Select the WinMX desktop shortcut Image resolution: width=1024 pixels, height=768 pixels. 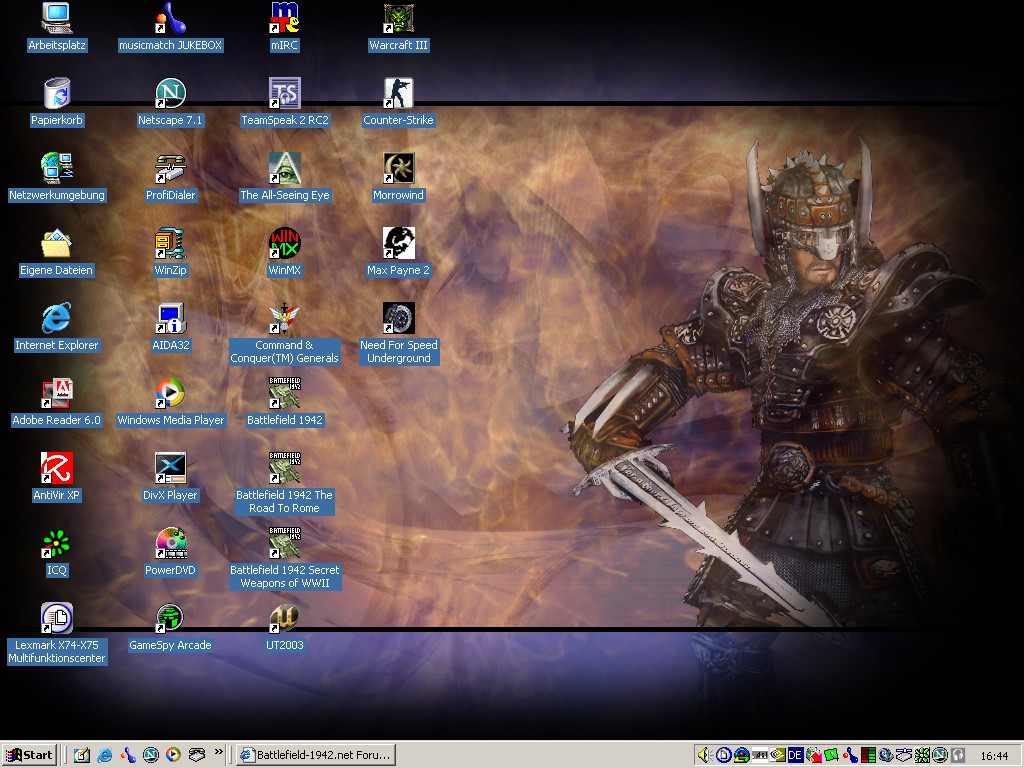[x=285, y=252]
